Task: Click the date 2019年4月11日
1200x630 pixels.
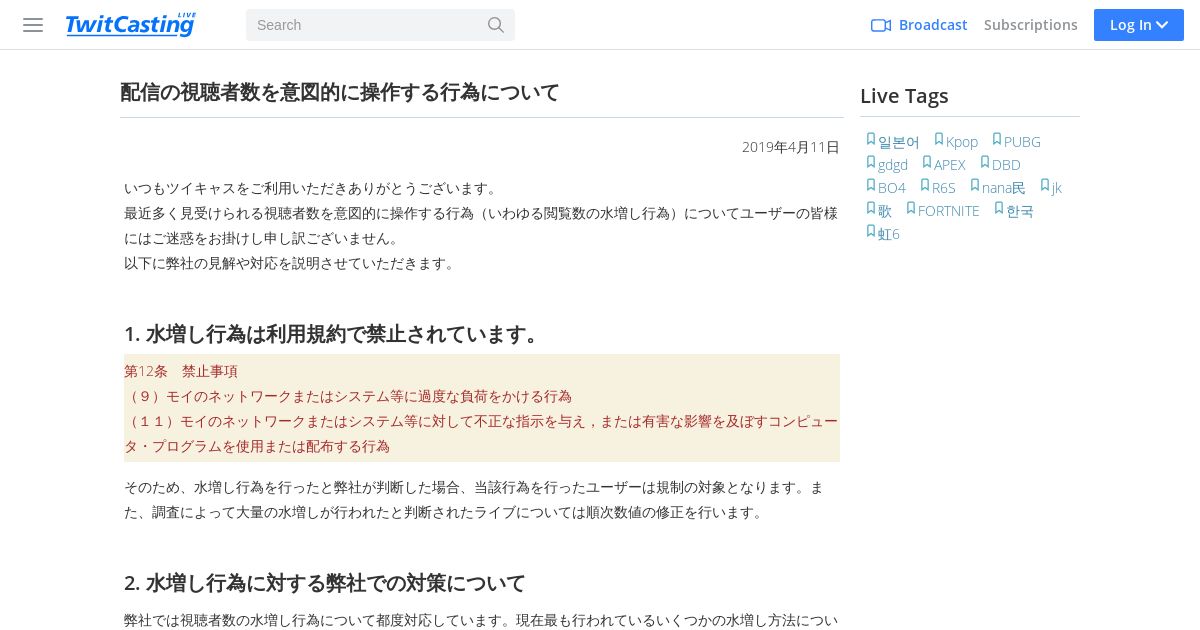Action: [791, 147]
